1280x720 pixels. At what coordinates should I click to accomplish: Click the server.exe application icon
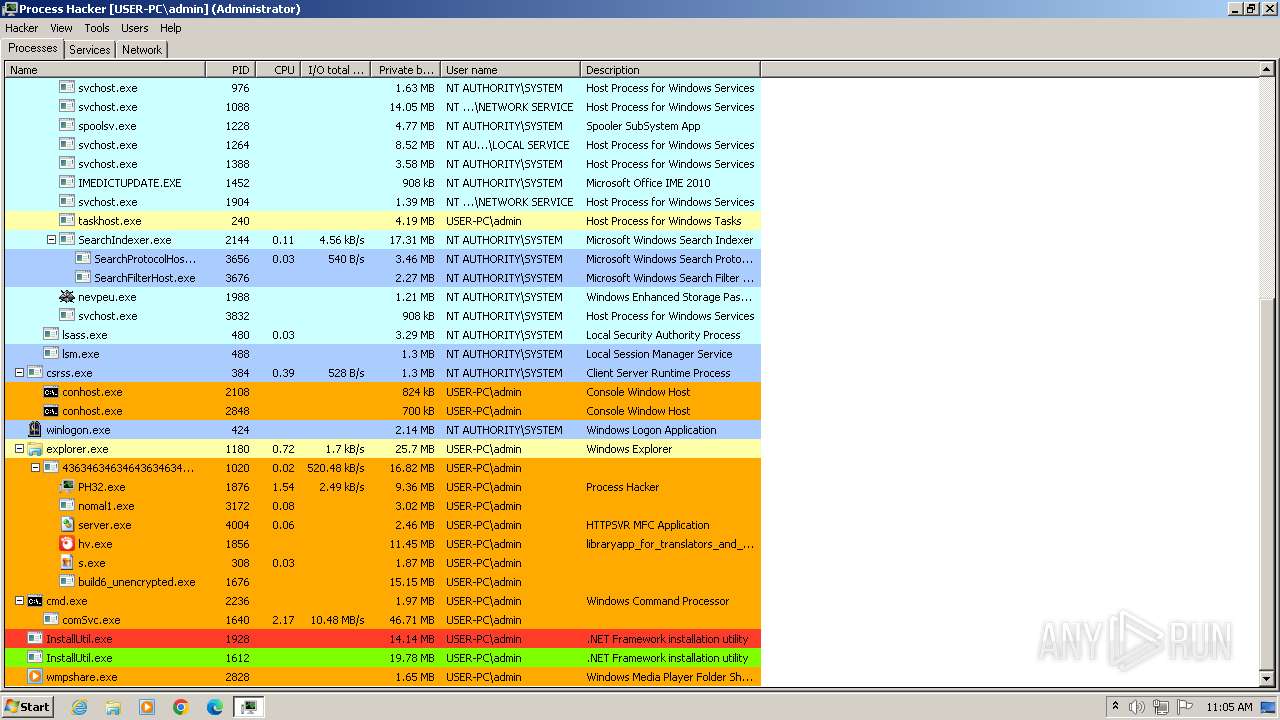click(x=67, y=525)
